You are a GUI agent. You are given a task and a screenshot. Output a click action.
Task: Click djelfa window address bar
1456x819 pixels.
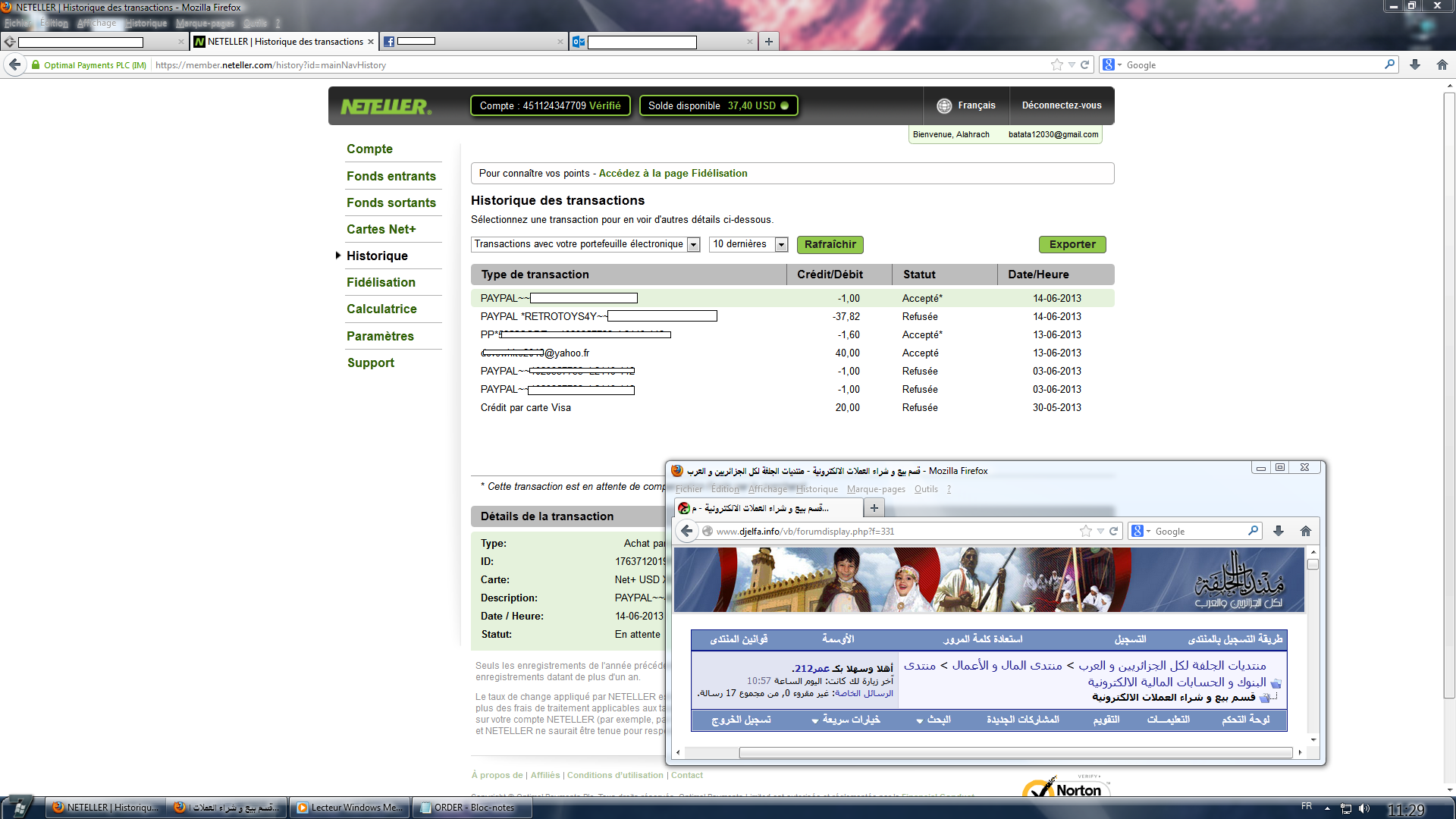coord(805,532)
